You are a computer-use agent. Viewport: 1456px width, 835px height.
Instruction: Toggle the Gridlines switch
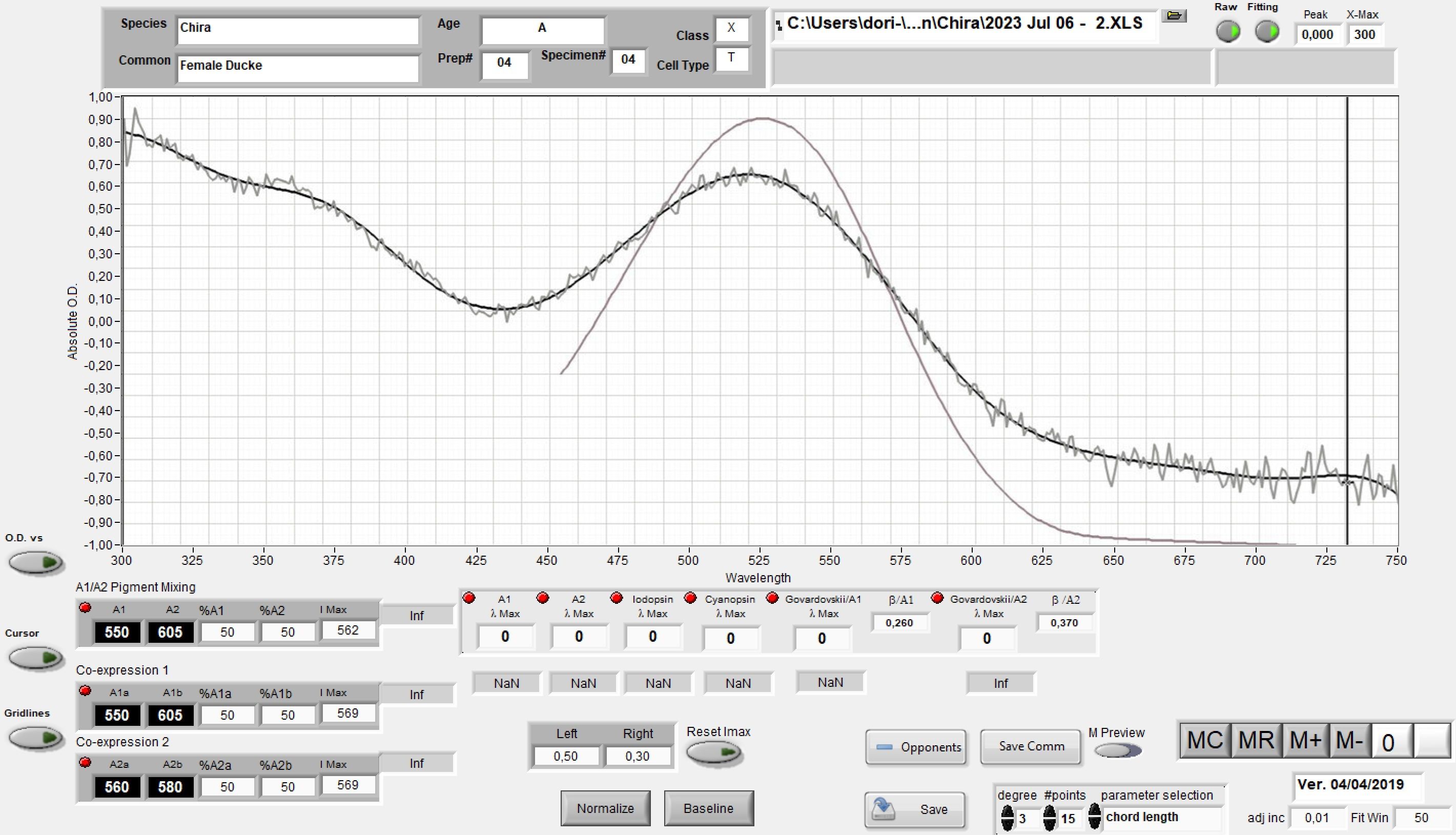click(35, 738)
